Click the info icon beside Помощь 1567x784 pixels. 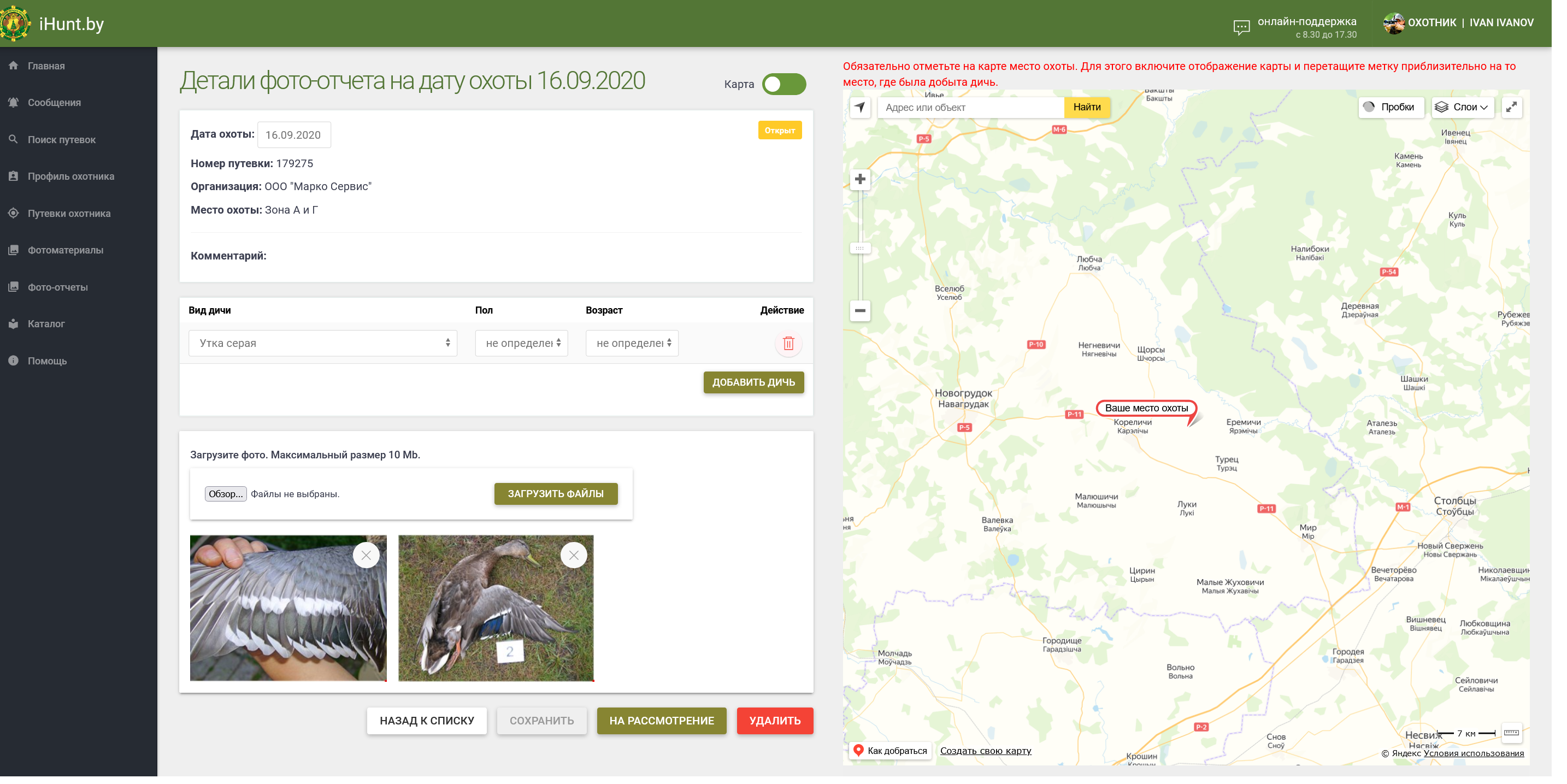13,361
